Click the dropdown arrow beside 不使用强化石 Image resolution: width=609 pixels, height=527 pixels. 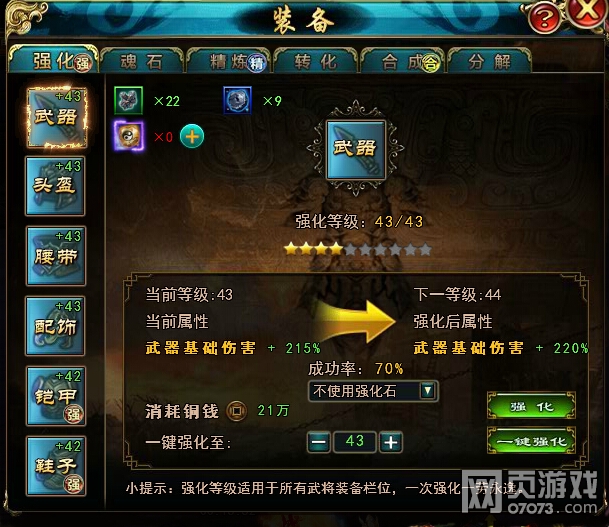tap(428, 391)
